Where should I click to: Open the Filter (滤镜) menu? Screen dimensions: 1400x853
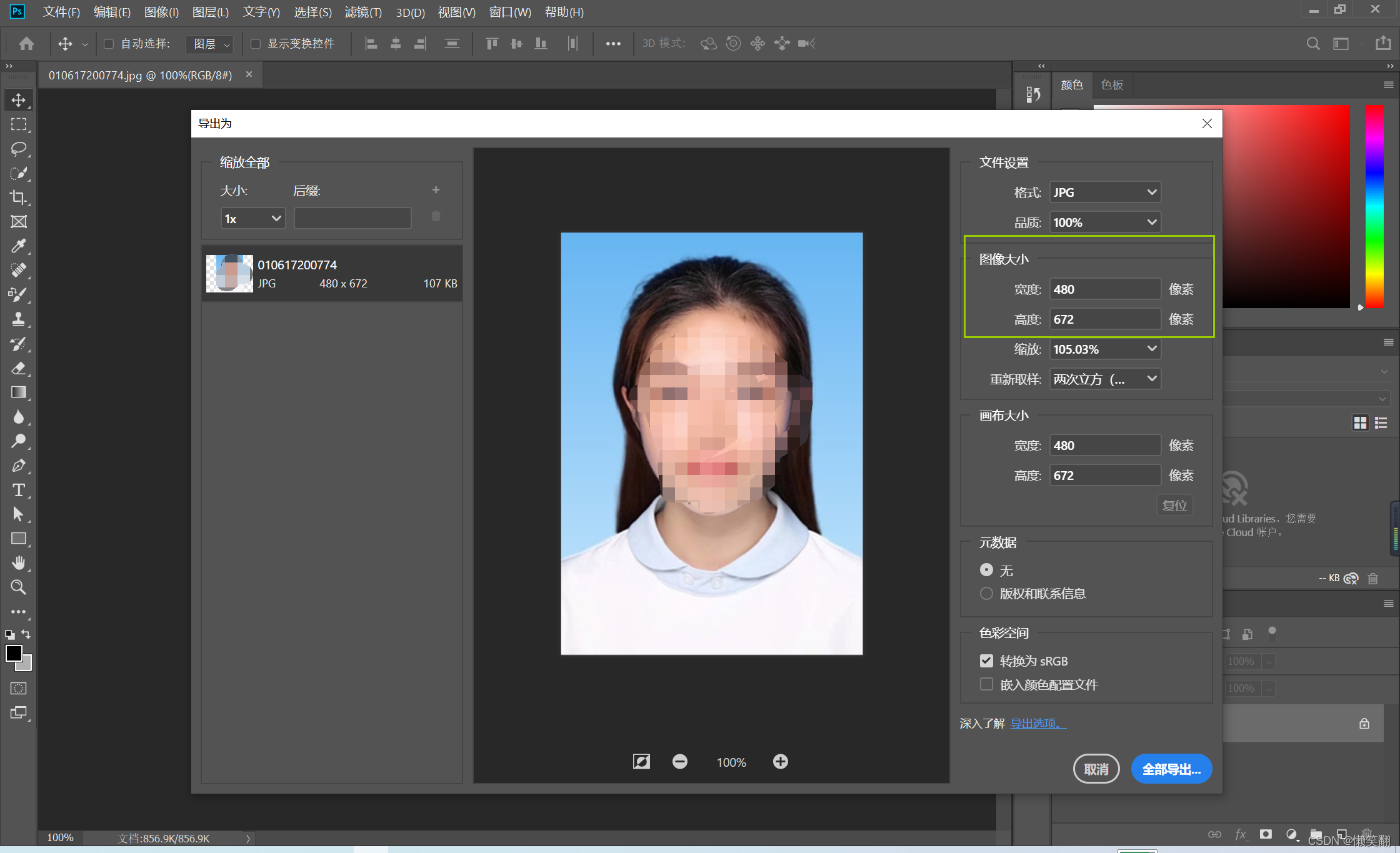point(362,12)
